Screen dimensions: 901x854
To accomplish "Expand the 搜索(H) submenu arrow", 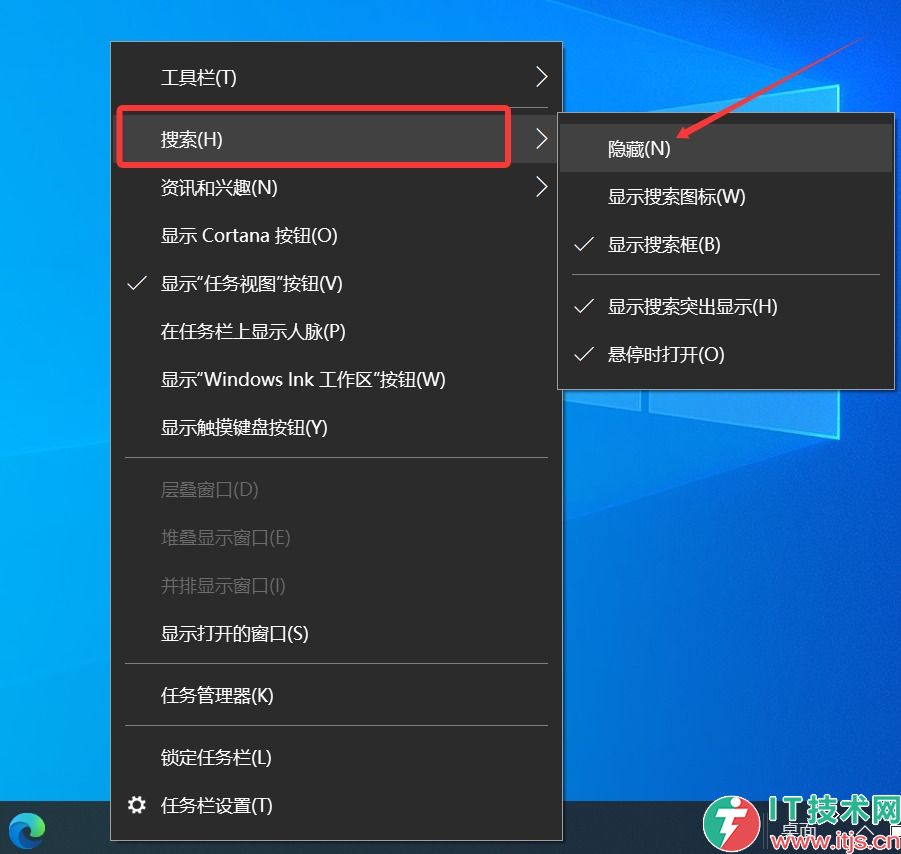I will pyautogui.click(x=541, y=139).
